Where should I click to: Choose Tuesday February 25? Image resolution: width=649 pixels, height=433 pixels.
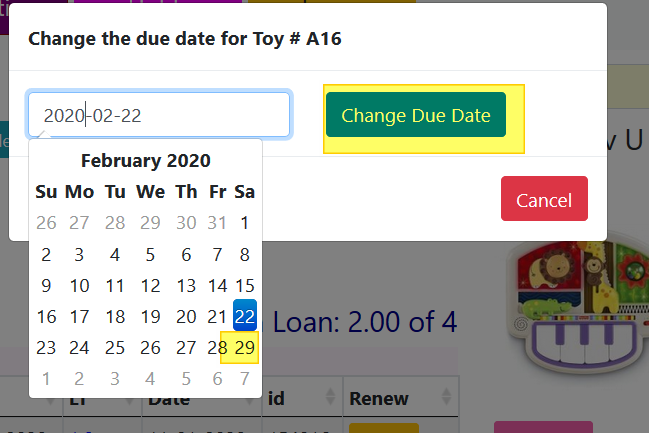click(x=115, y=348)
